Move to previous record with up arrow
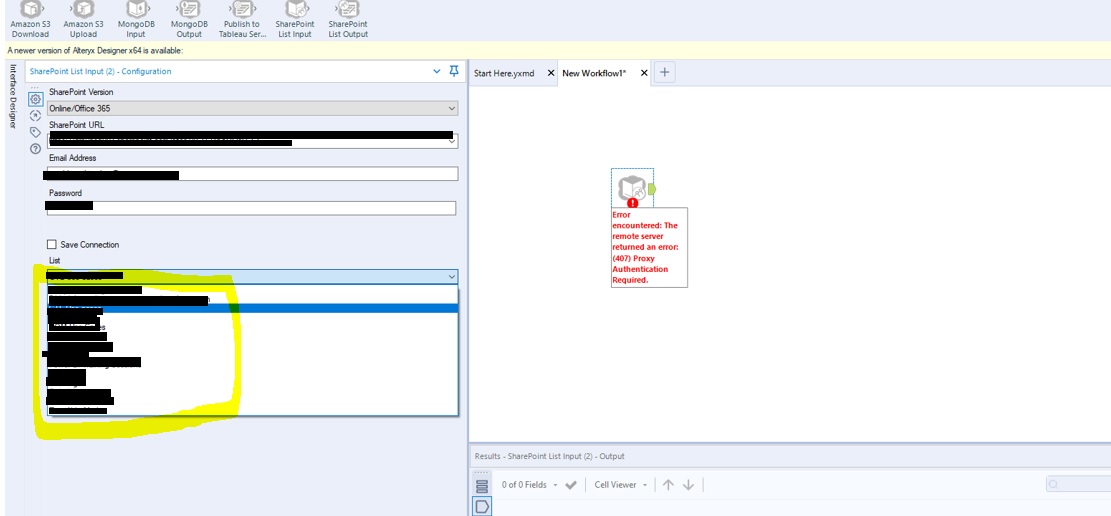The height and width of the screenshot is (516, 1111). click(x=667, y=485)
